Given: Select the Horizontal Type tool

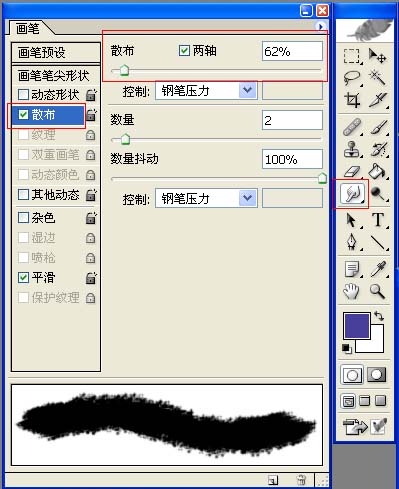Looking at the screenshot, I should 378,219.
